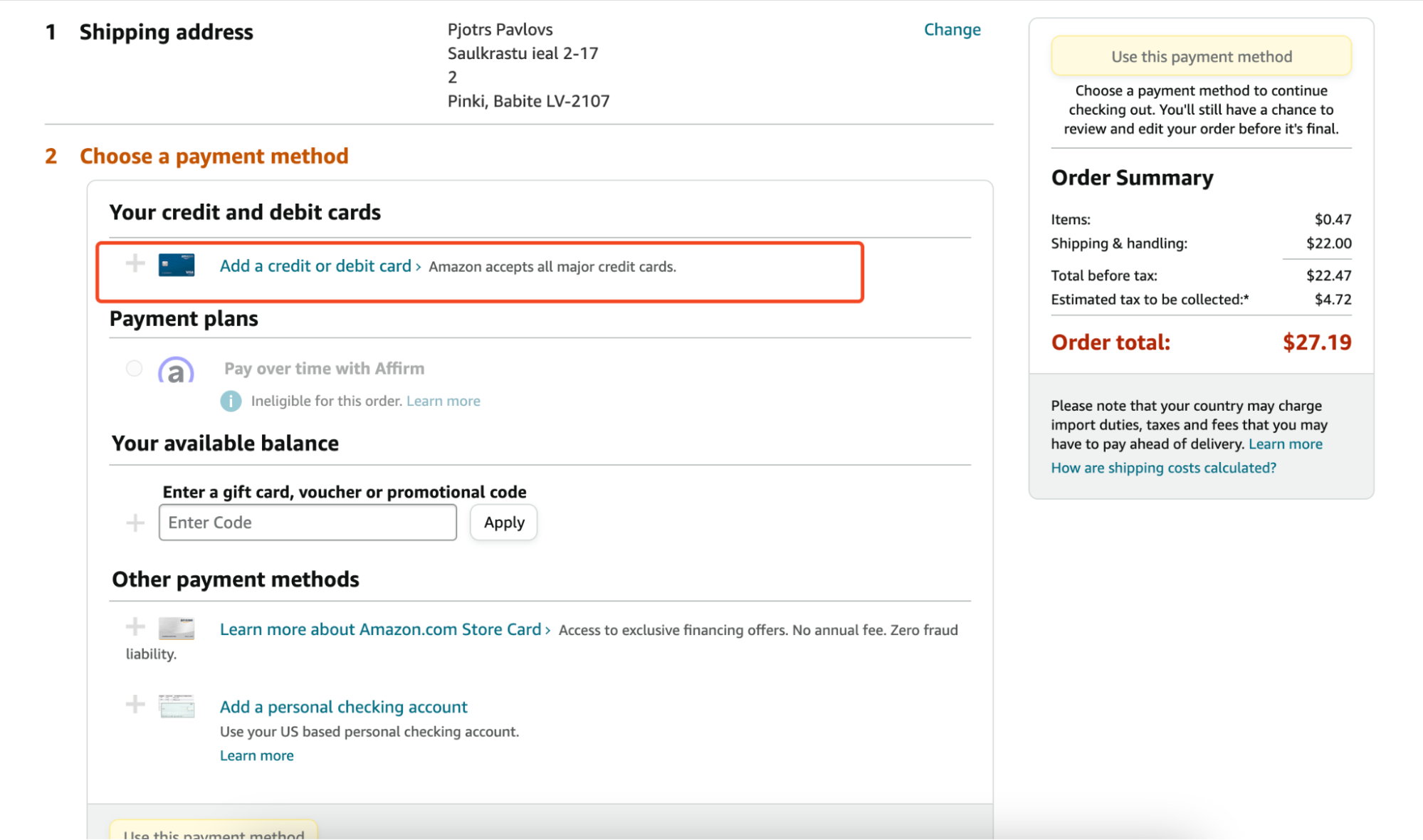Open Add a credit or debit card

pyautogui.click(x=315, y=266)
